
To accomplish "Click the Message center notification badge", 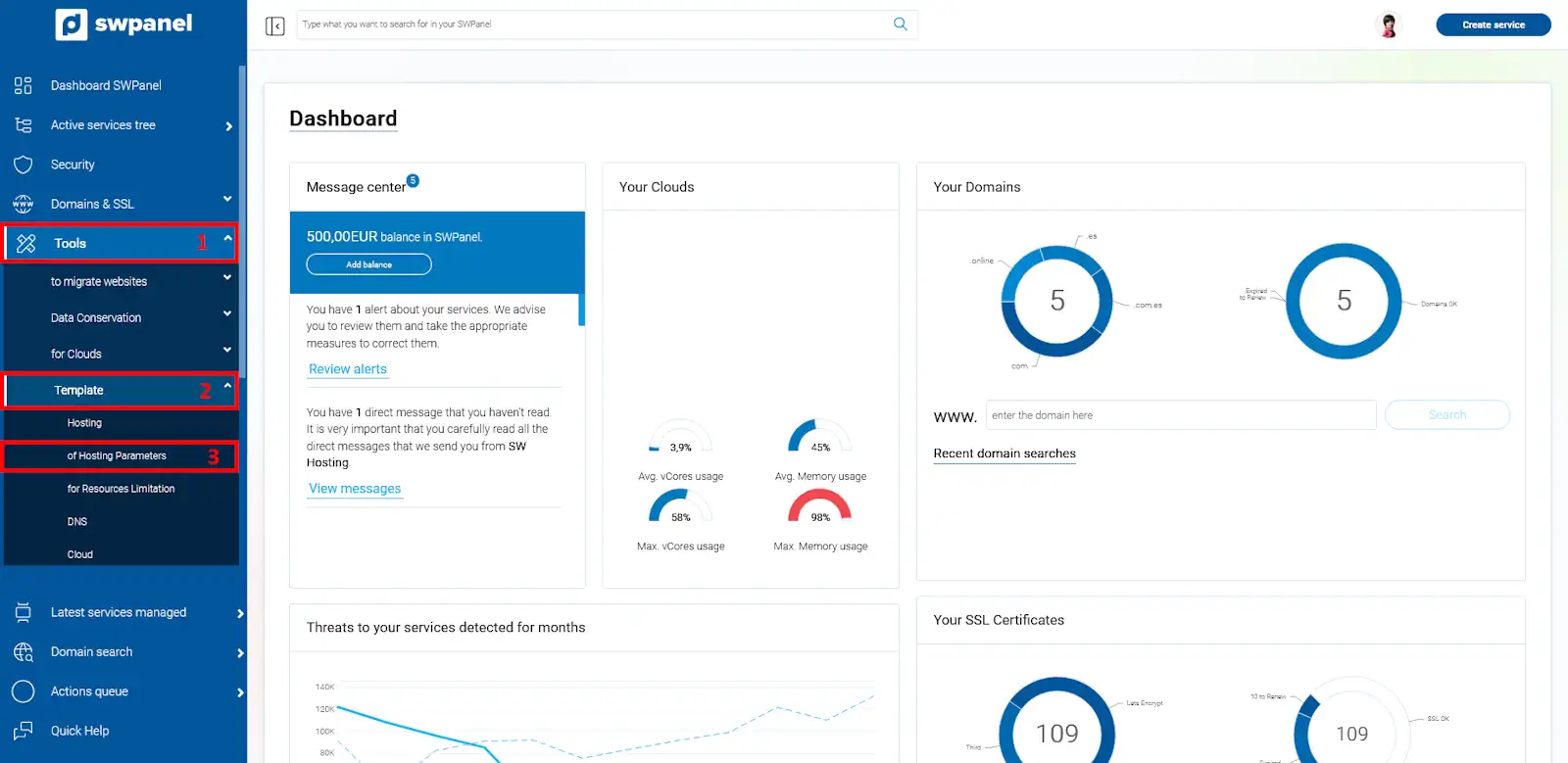I will 413,180.
